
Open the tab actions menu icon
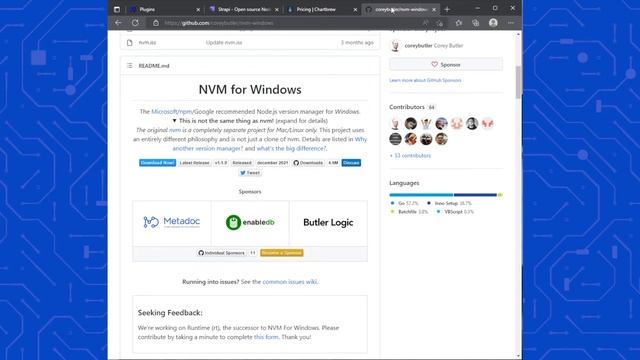click(117, 9)
